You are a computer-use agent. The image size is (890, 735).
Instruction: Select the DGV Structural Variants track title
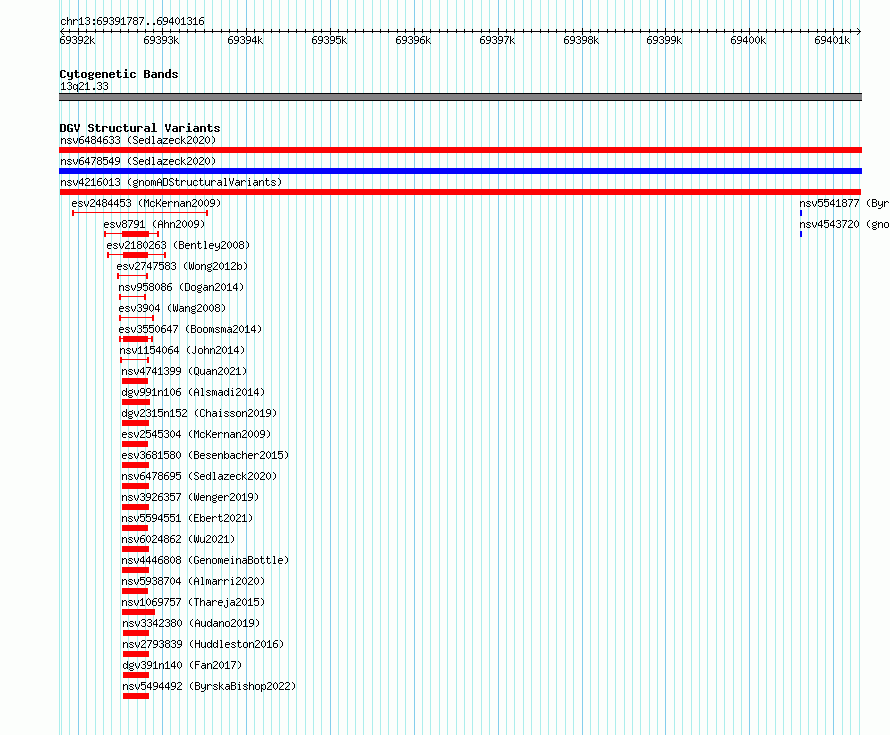tap(140, 128)
